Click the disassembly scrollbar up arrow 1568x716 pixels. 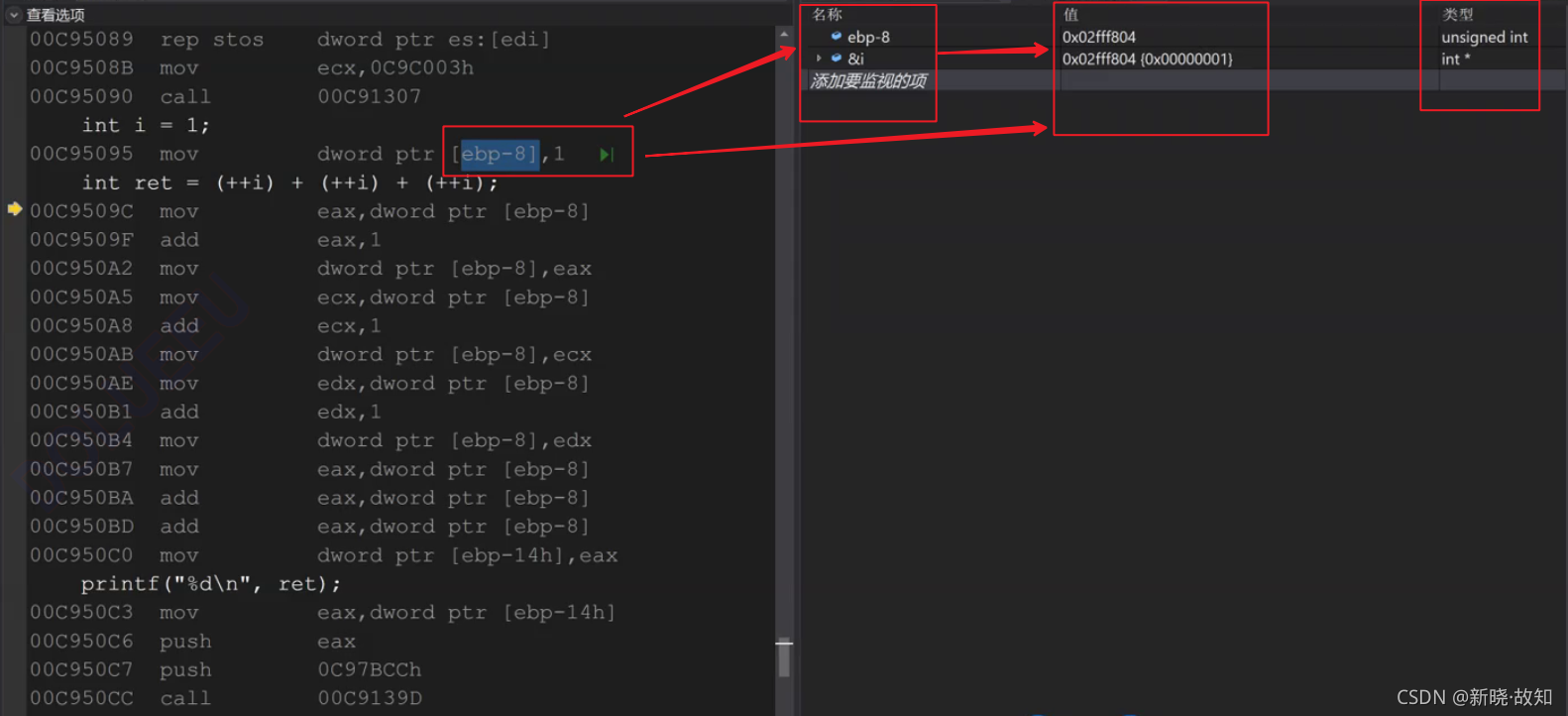click(784, 35)
